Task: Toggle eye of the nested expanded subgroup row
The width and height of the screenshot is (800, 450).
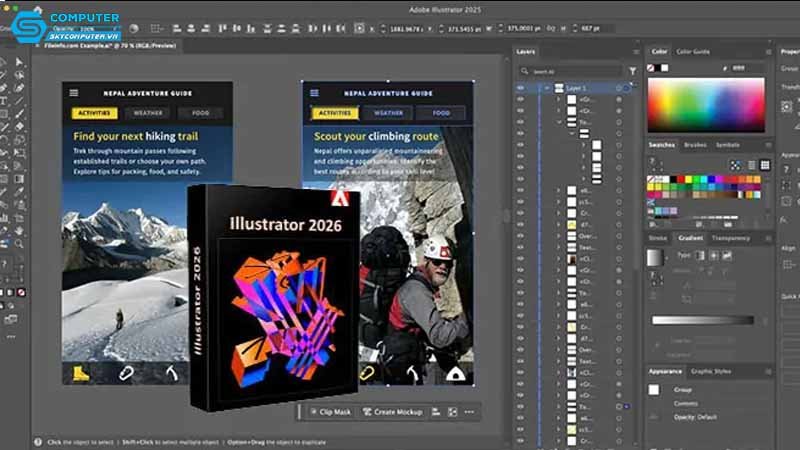Action: point(520,134)
